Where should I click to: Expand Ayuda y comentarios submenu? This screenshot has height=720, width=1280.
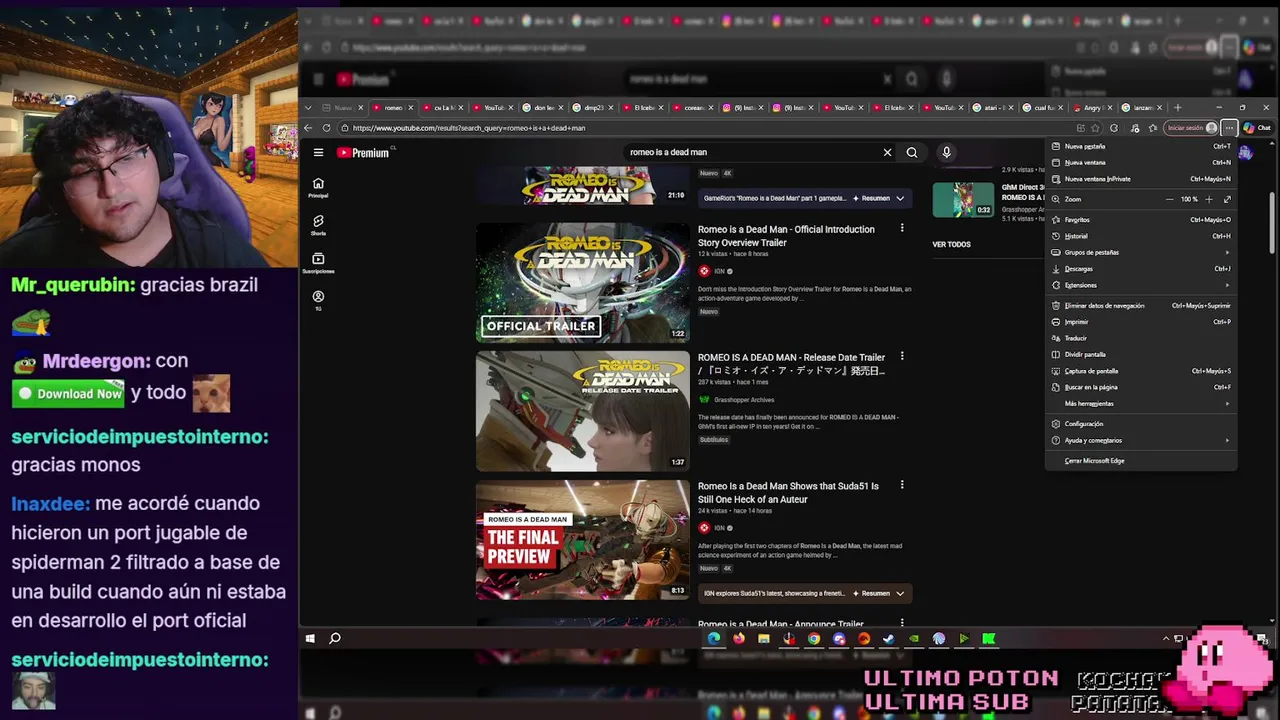(x=1141, y=440)
